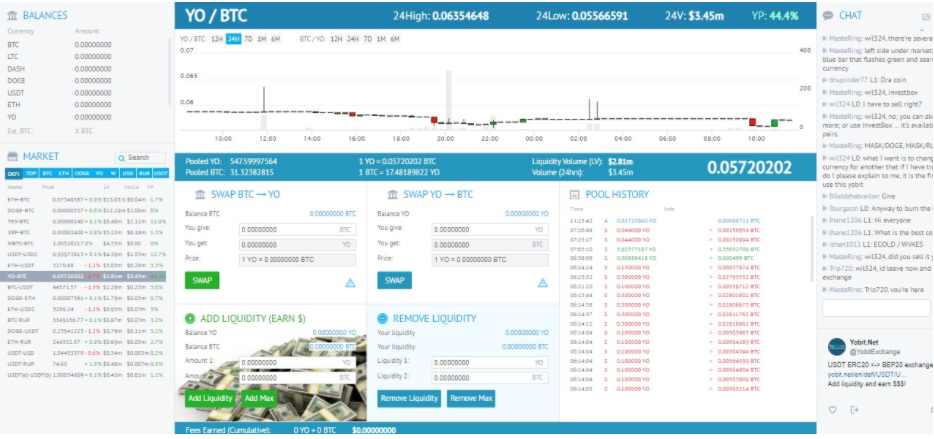Share the Yobit.Net tweet via share icon
Image resolution: width=934 pixels, height=439 pixels.
pyautogui.click(x=854, y=409)
